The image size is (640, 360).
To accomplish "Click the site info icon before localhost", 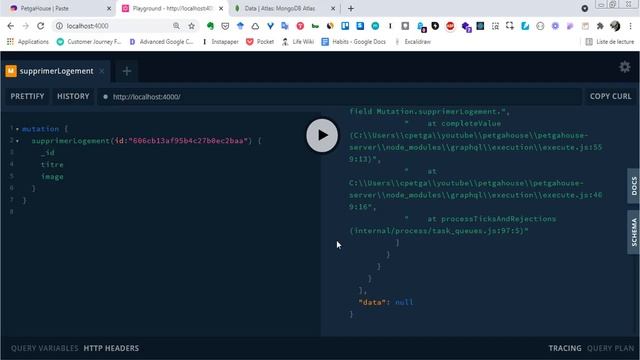I will click(x=59, y=26).
